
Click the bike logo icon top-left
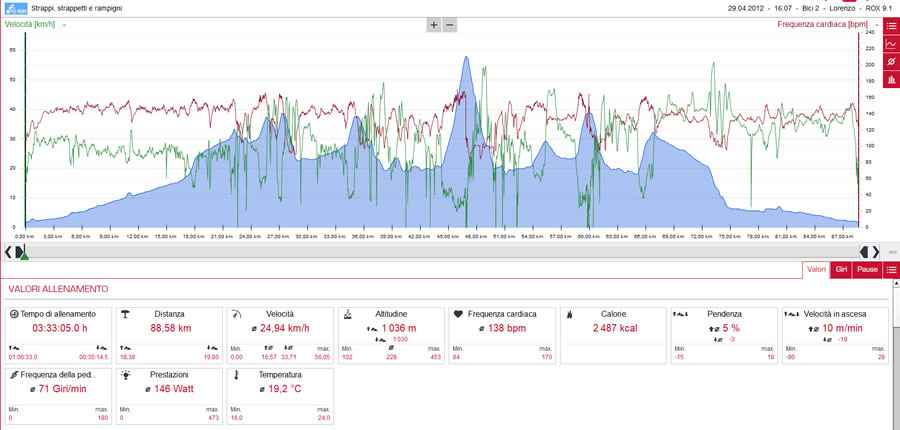[x=13, y=9]
